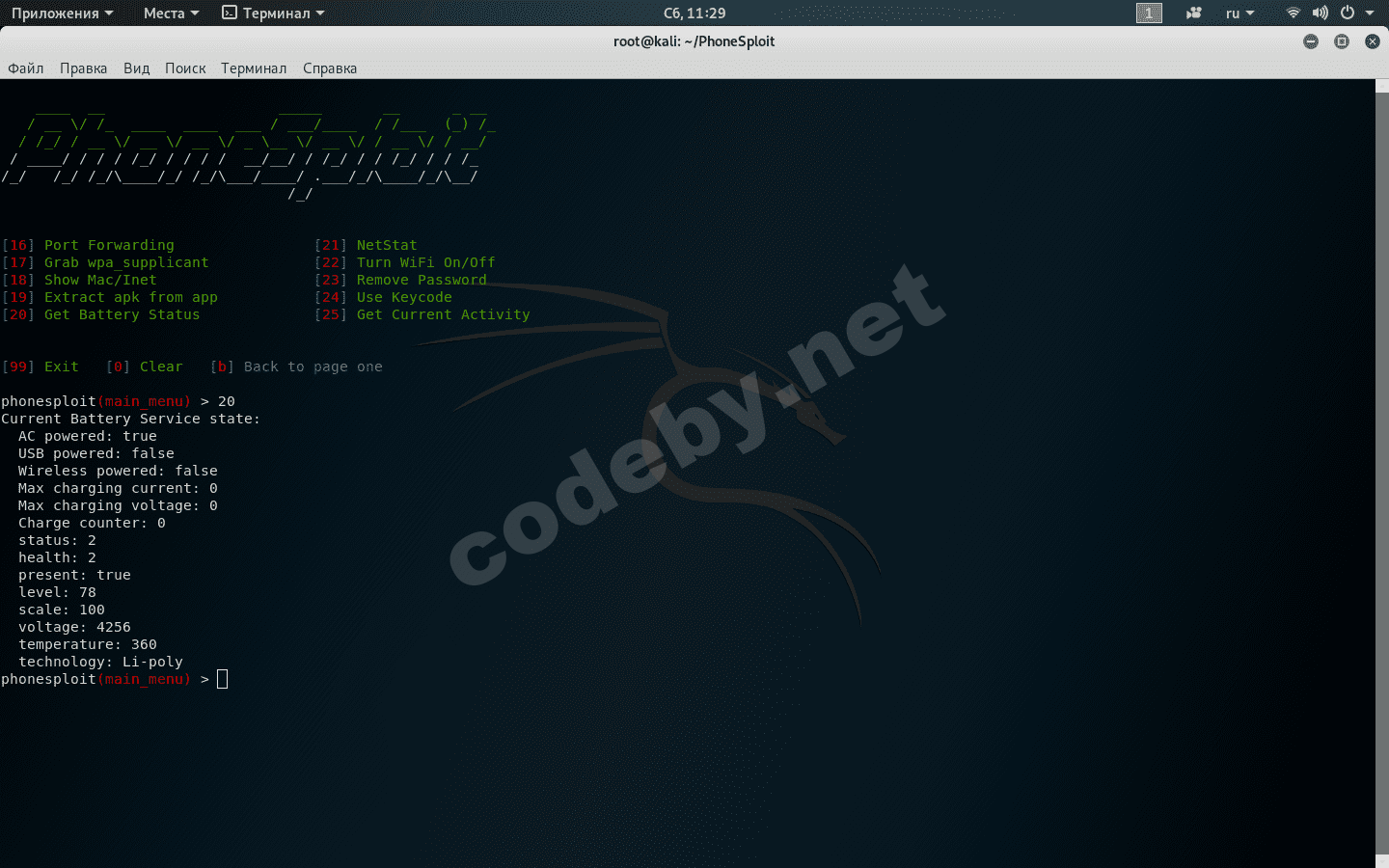The height and width of the screenshot is (868, 1389).
Task: Open the ru keyboard layout switcher
Action: click(x=1239, y=14)
